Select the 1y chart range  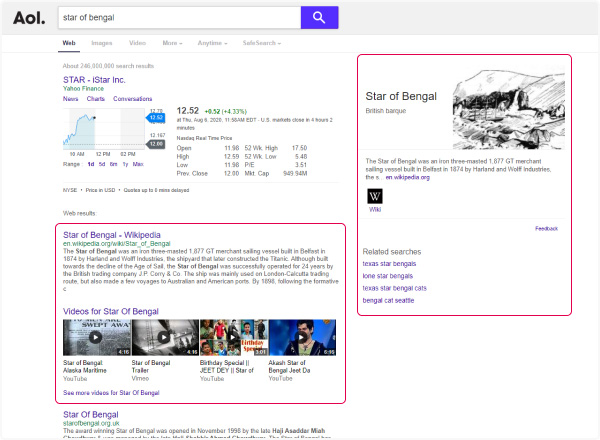125,164
